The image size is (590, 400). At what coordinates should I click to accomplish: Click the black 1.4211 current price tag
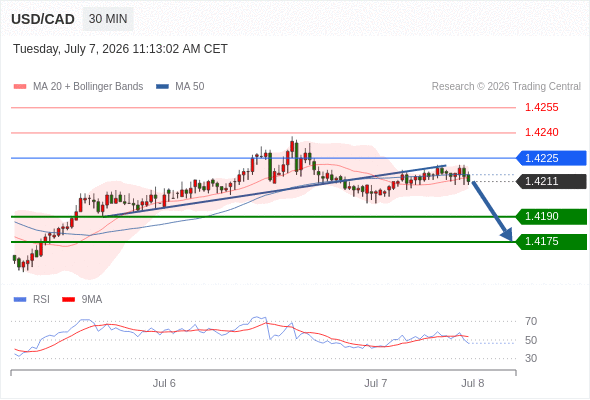[551, 181]
